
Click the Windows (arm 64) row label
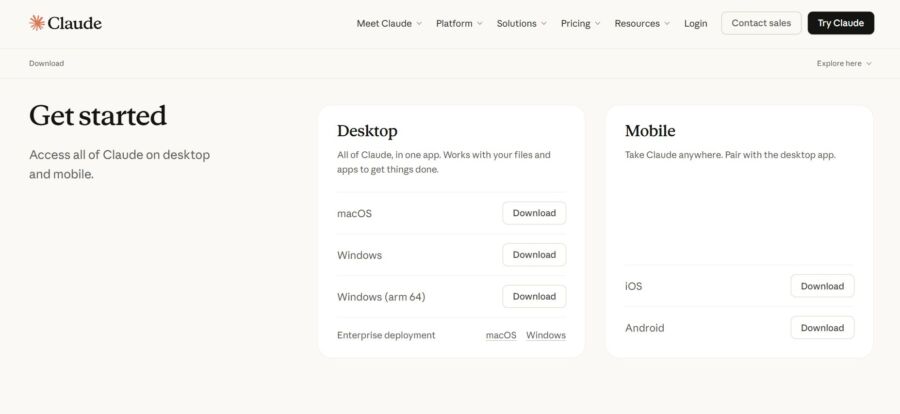pos(381,297)
